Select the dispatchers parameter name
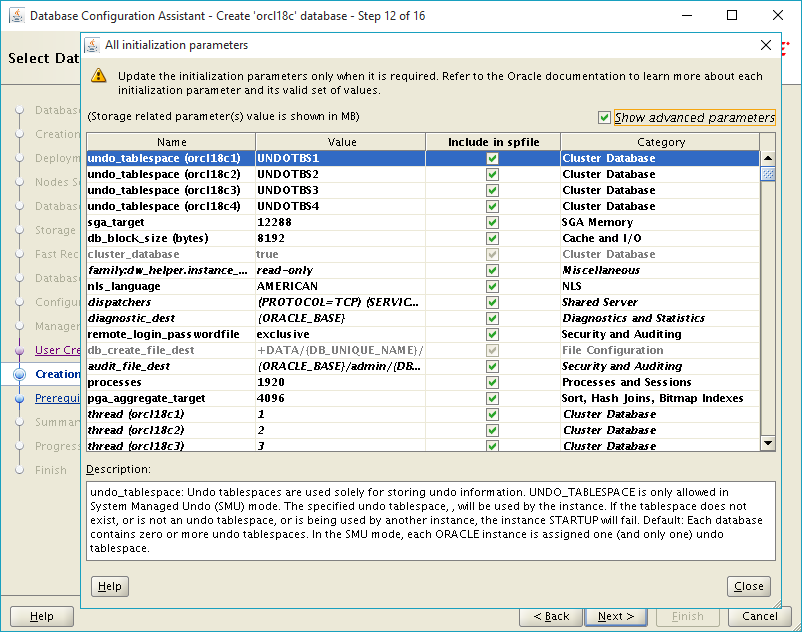Viewport: 802px width, 632px height. [x=171, y=302]
